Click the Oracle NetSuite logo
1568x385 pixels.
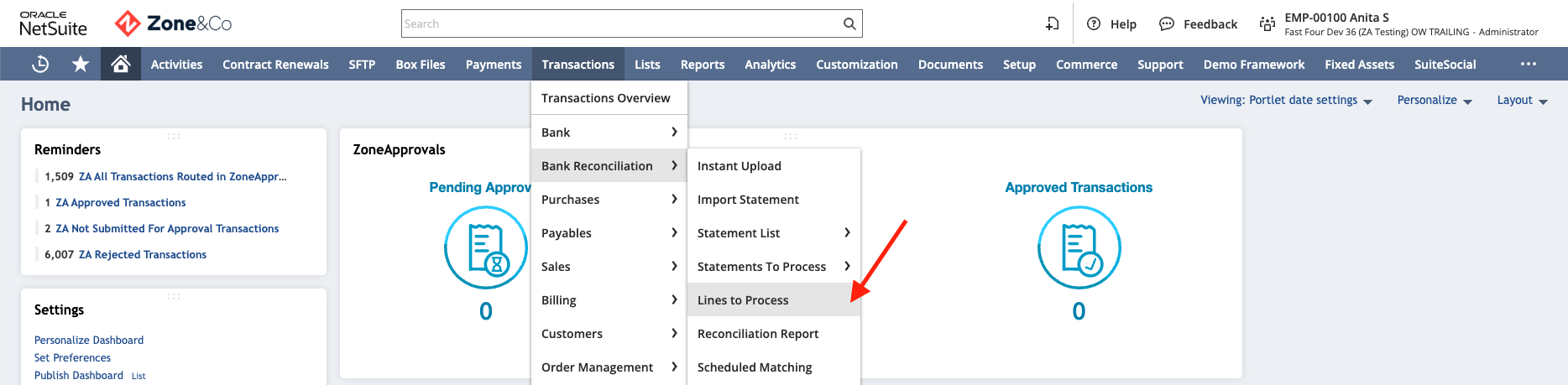[x=53, y=23]
